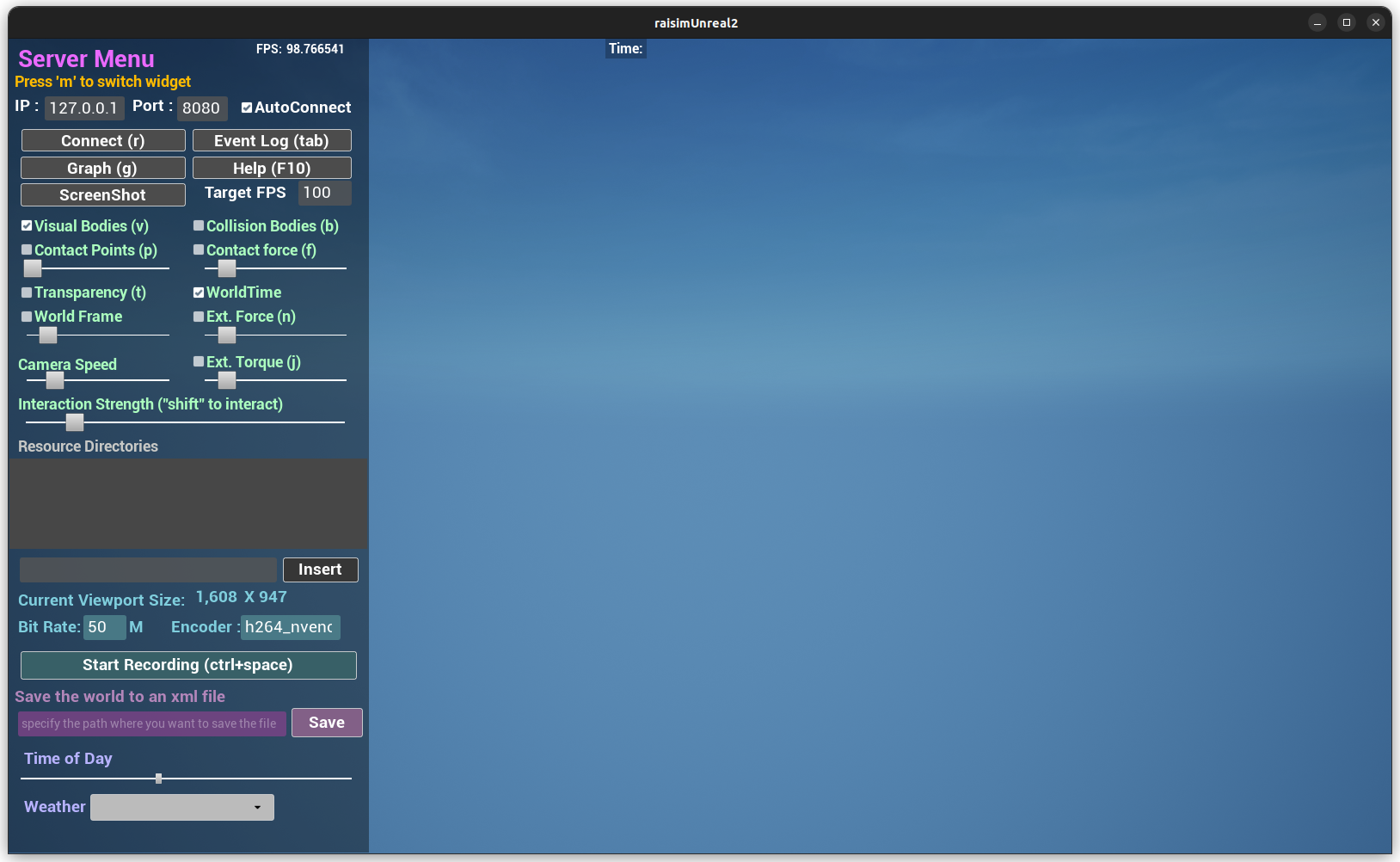Take a ScreenShot
Viewport: 1400px width, 862px height.
pos(103,195)
